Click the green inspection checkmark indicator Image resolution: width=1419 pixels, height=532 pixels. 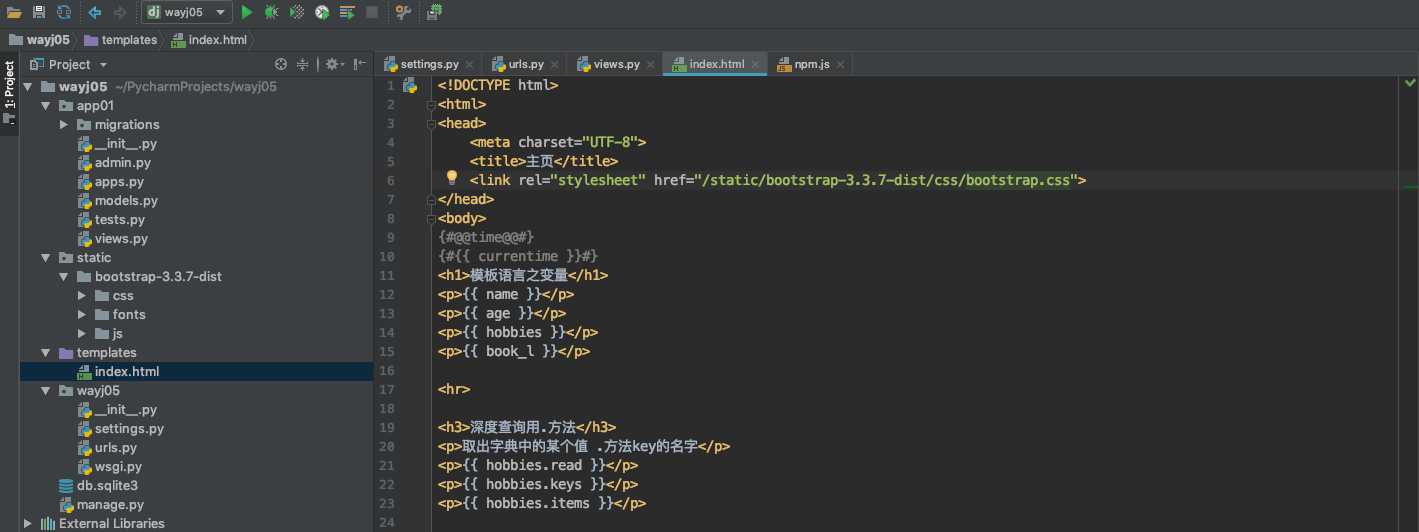pos(1409,85)
